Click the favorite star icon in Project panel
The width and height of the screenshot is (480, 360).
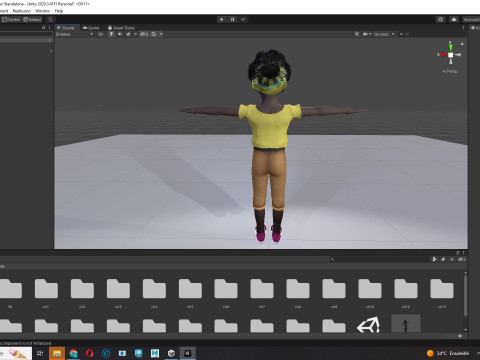click(452, 259)
